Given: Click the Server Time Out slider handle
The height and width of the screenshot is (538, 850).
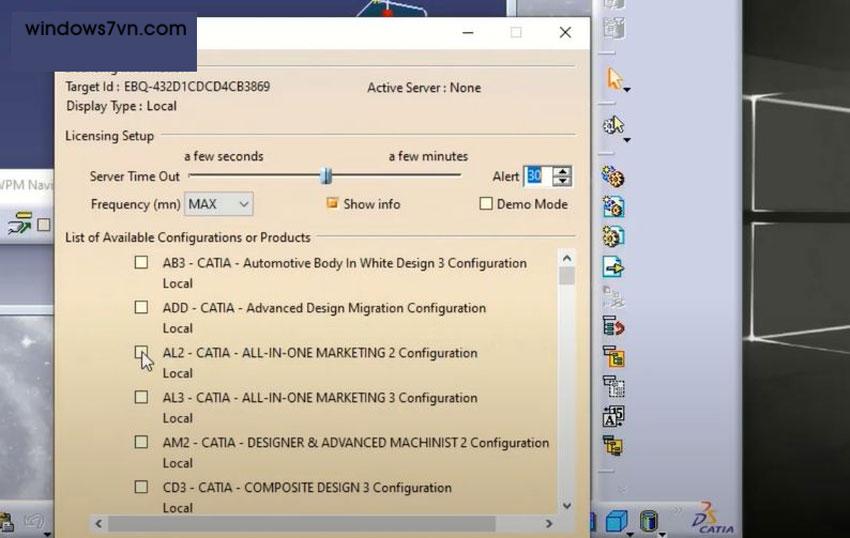Looking at the screenshot, I should coord(326,176).
